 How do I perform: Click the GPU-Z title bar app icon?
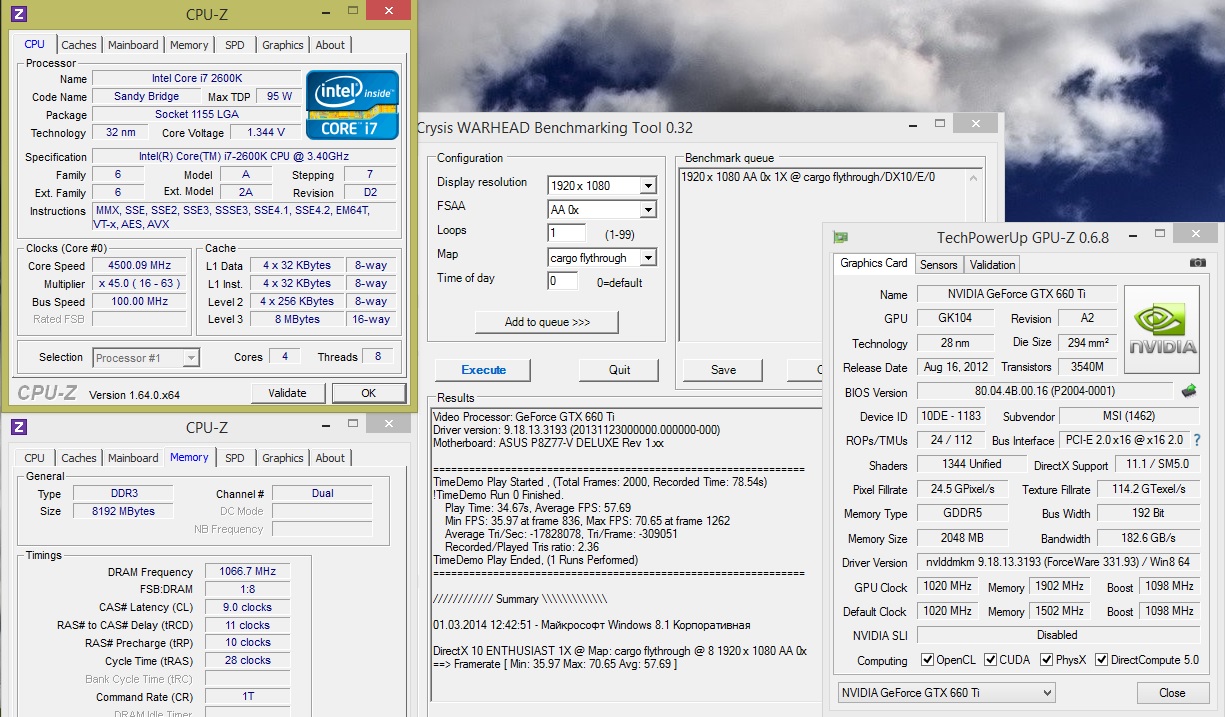coord(841,237)
